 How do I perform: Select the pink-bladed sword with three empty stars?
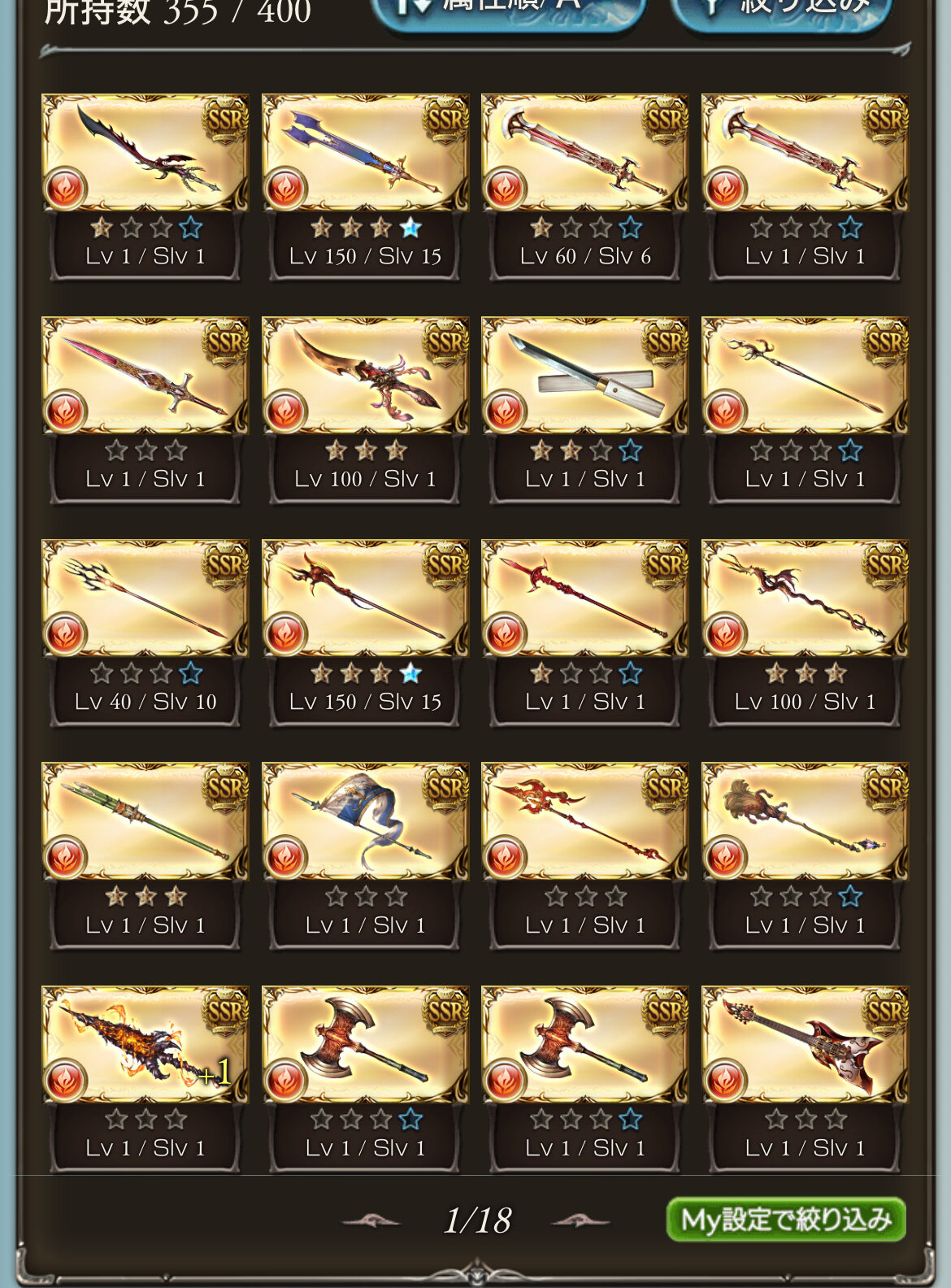click(145, 411)
